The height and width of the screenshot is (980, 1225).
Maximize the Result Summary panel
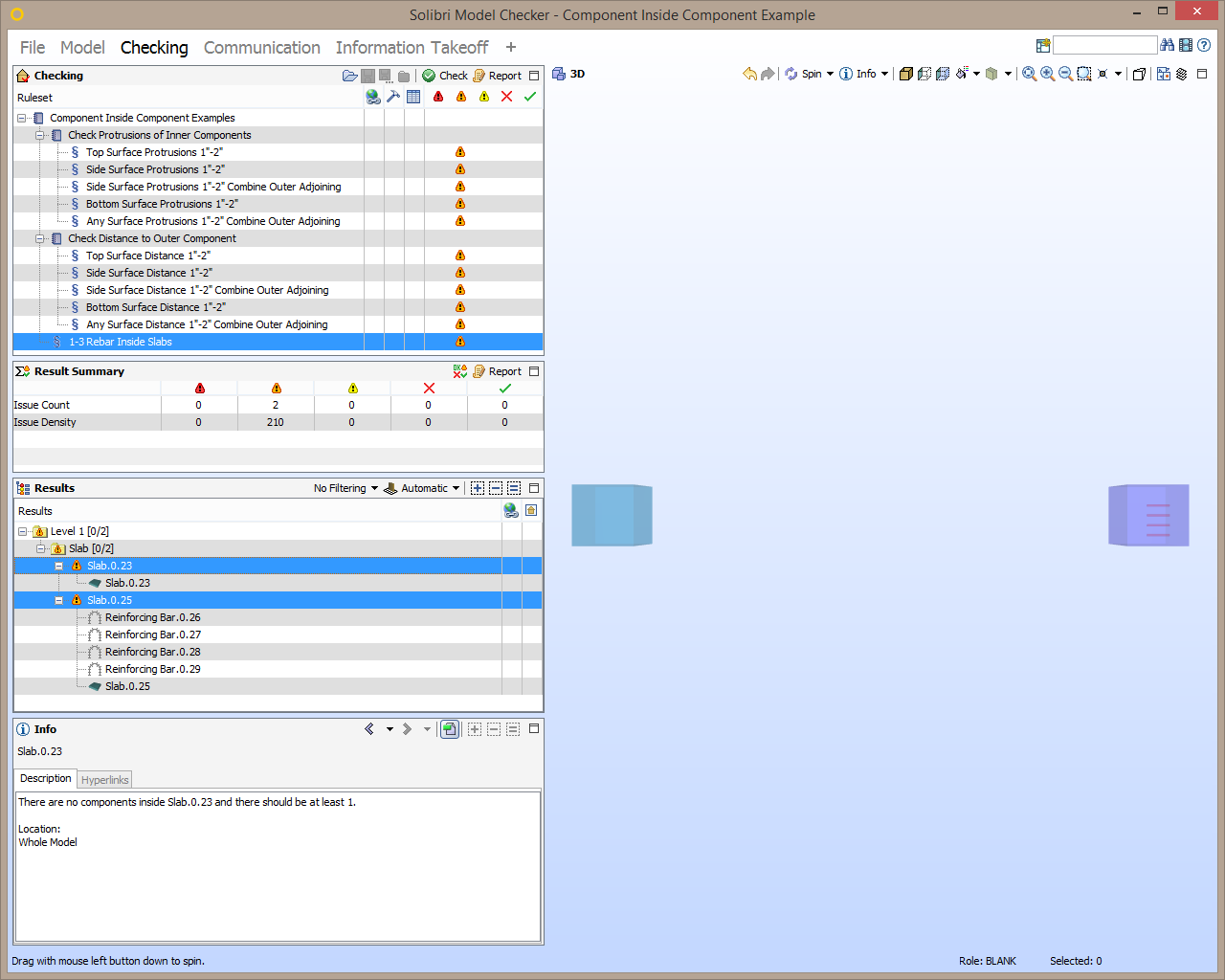534,371
